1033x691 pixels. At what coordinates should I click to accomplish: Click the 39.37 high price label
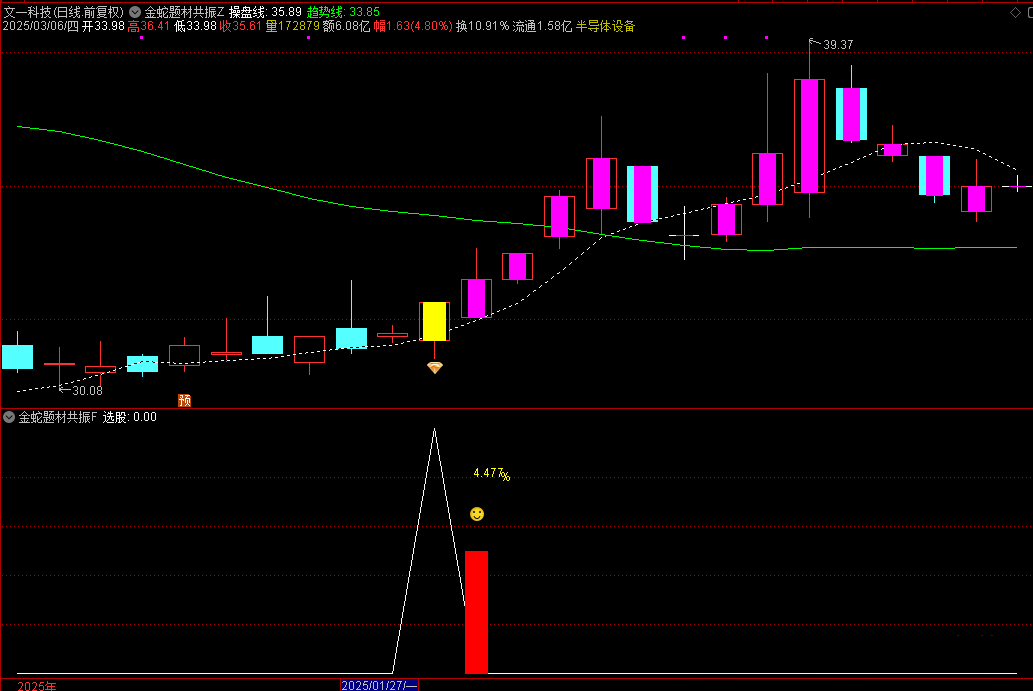837,45
